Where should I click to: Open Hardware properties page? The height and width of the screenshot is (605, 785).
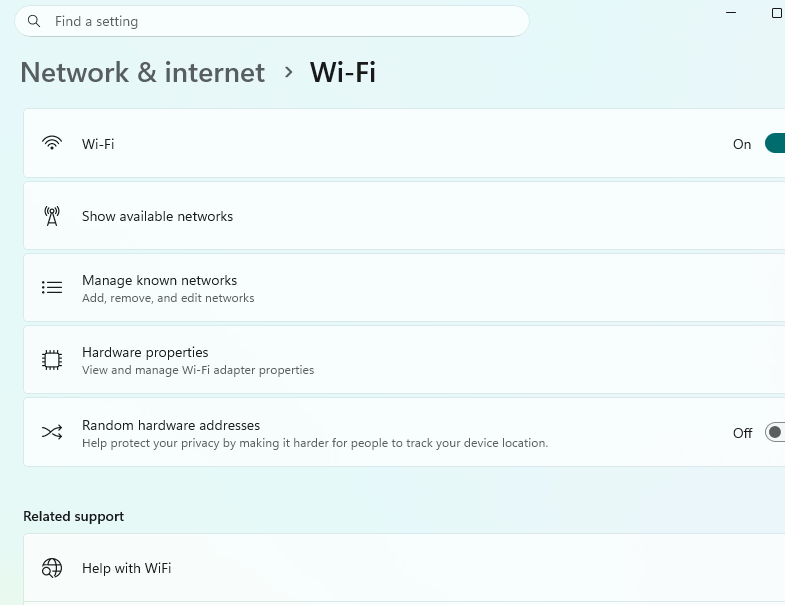coord(404,360)
